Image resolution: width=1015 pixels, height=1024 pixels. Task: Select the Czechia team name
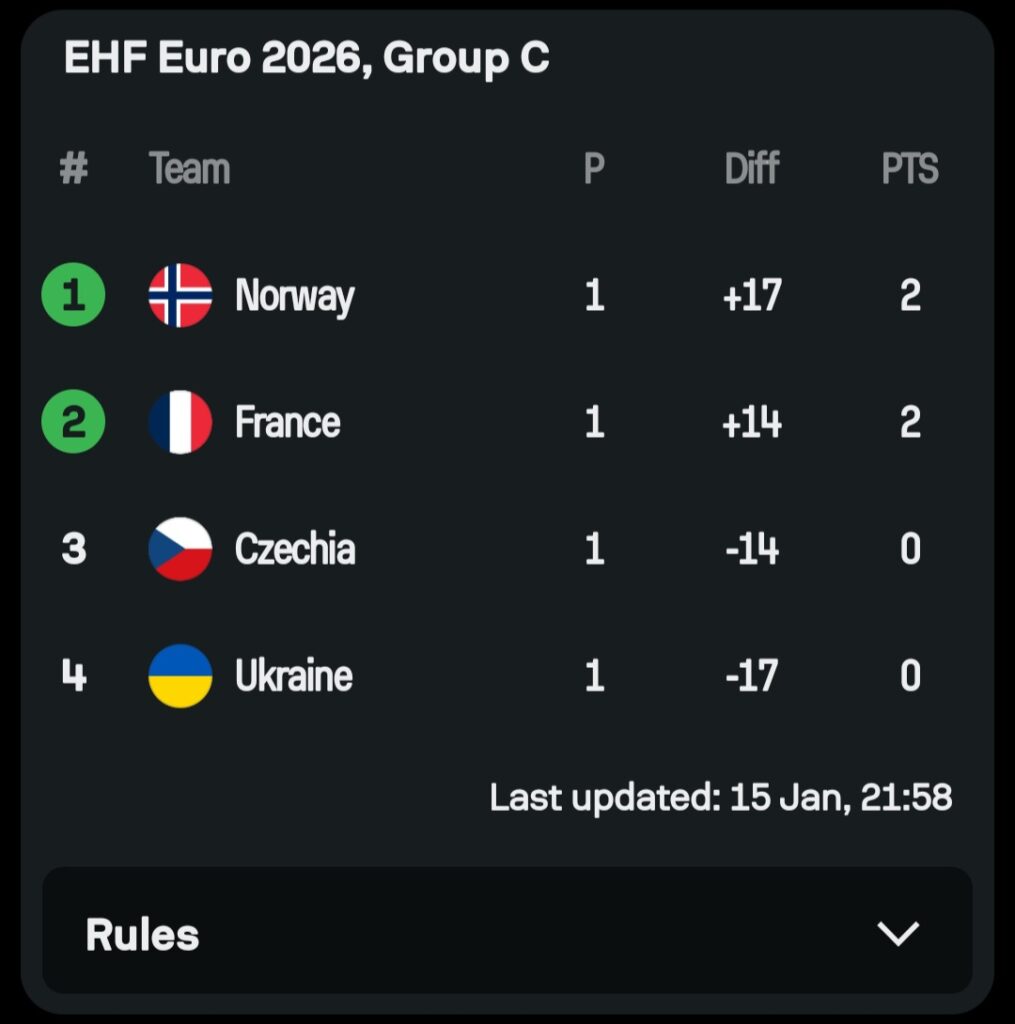tap(295, 549)
